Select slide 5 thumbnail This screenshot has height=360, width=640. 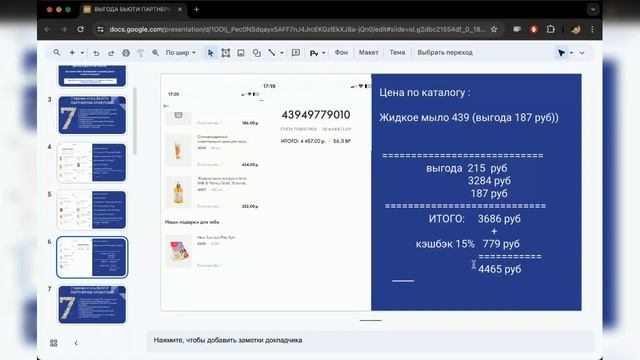92,210
